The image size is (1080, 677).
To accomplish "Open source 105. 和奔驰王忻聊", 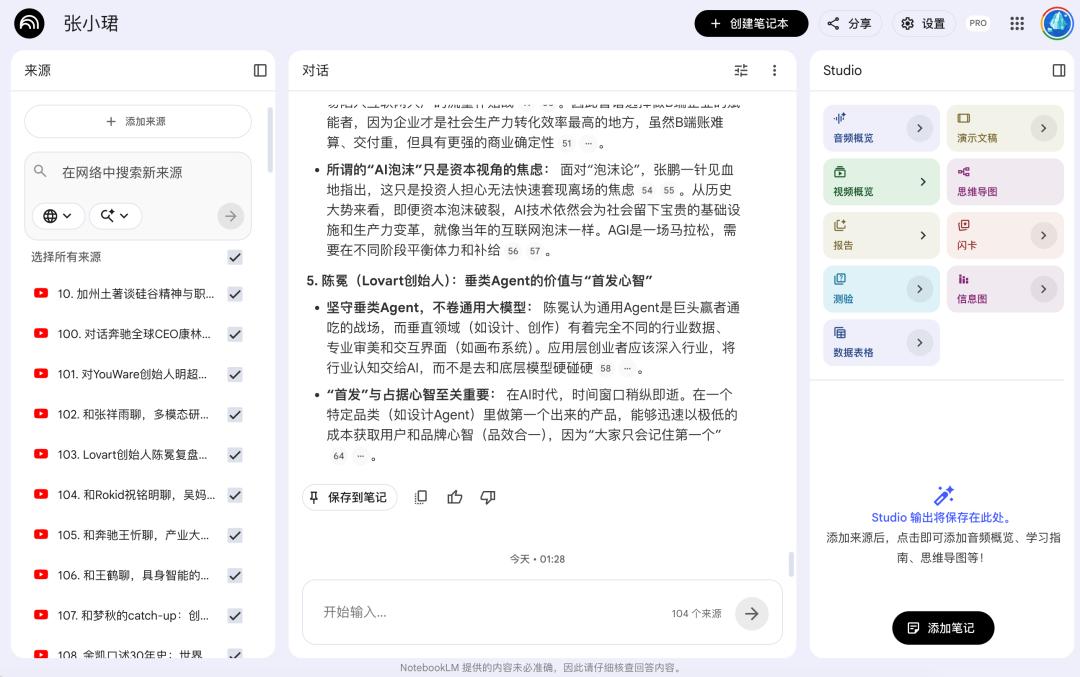I will pyautogui.click(x=134, y=535).
